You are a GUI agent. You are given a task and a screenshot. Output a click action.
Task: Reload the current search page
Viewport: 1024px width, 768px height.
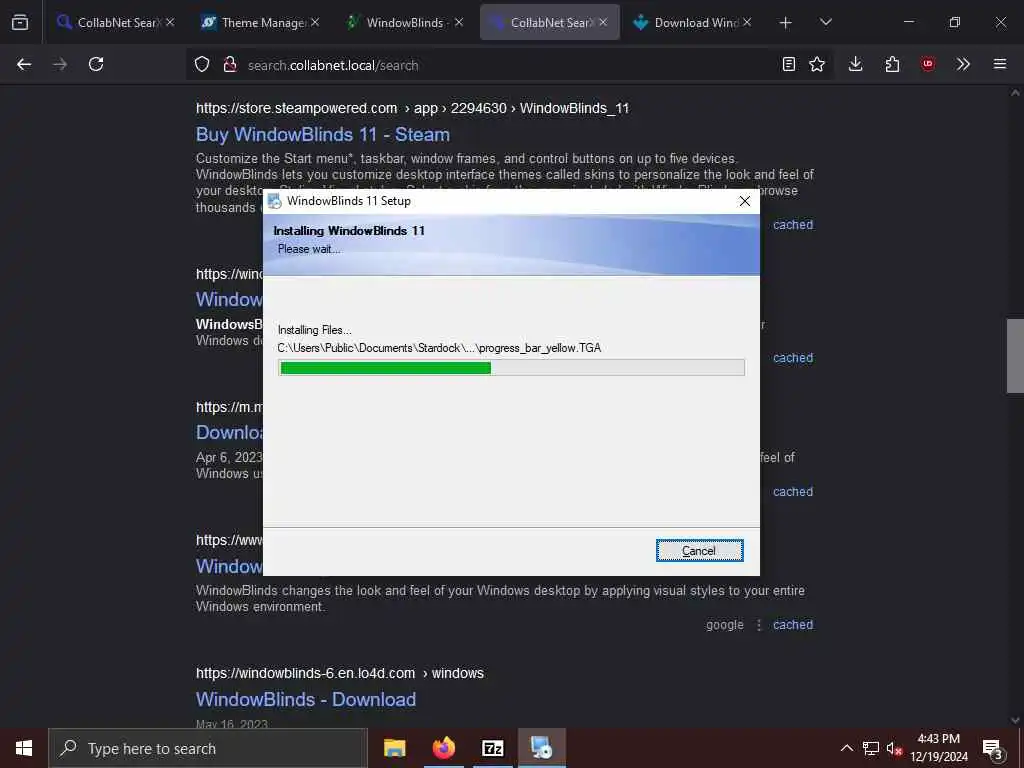pyautogui.click(x=96, y=64)
